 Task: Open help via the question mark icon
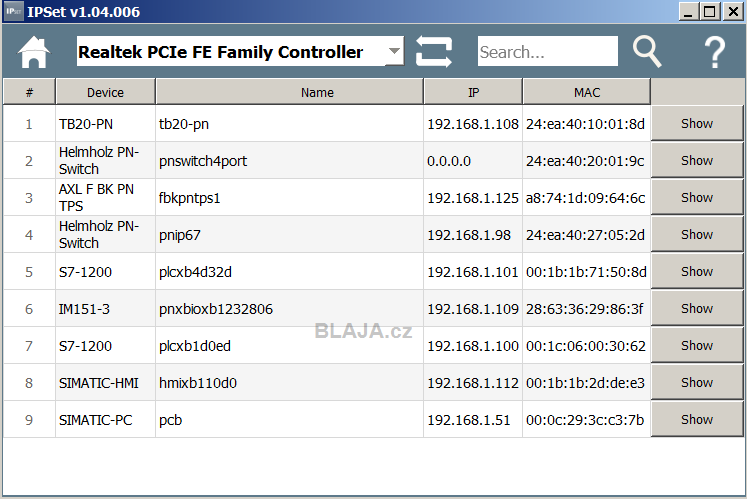[x=715, y=52]
